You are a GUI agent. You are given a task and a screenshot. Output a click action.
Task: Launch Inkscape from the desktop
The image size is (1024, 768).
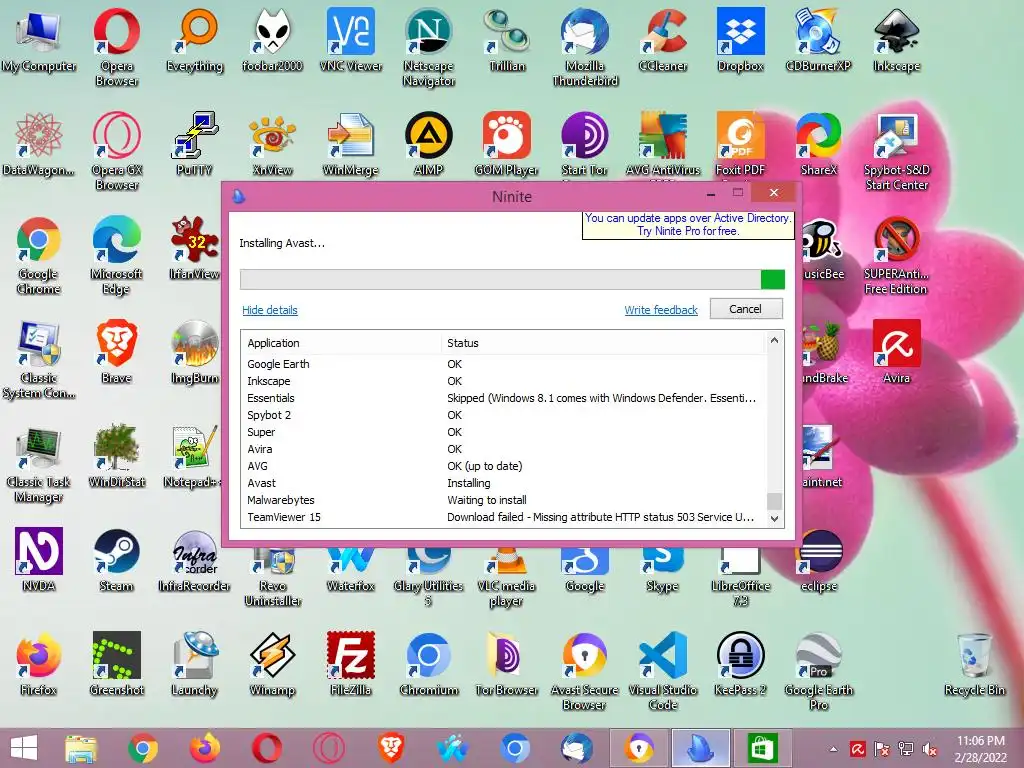897,40
